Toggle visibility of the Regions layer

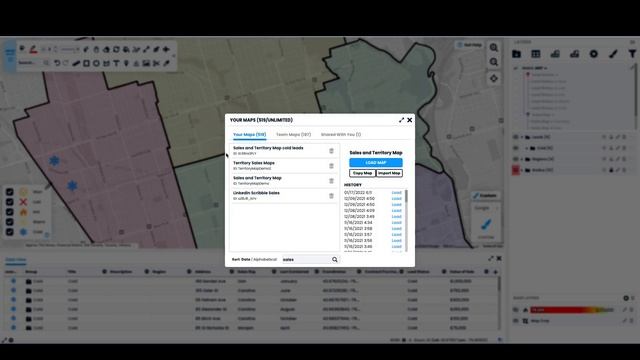pyautogui.click(x=516, y=159)
